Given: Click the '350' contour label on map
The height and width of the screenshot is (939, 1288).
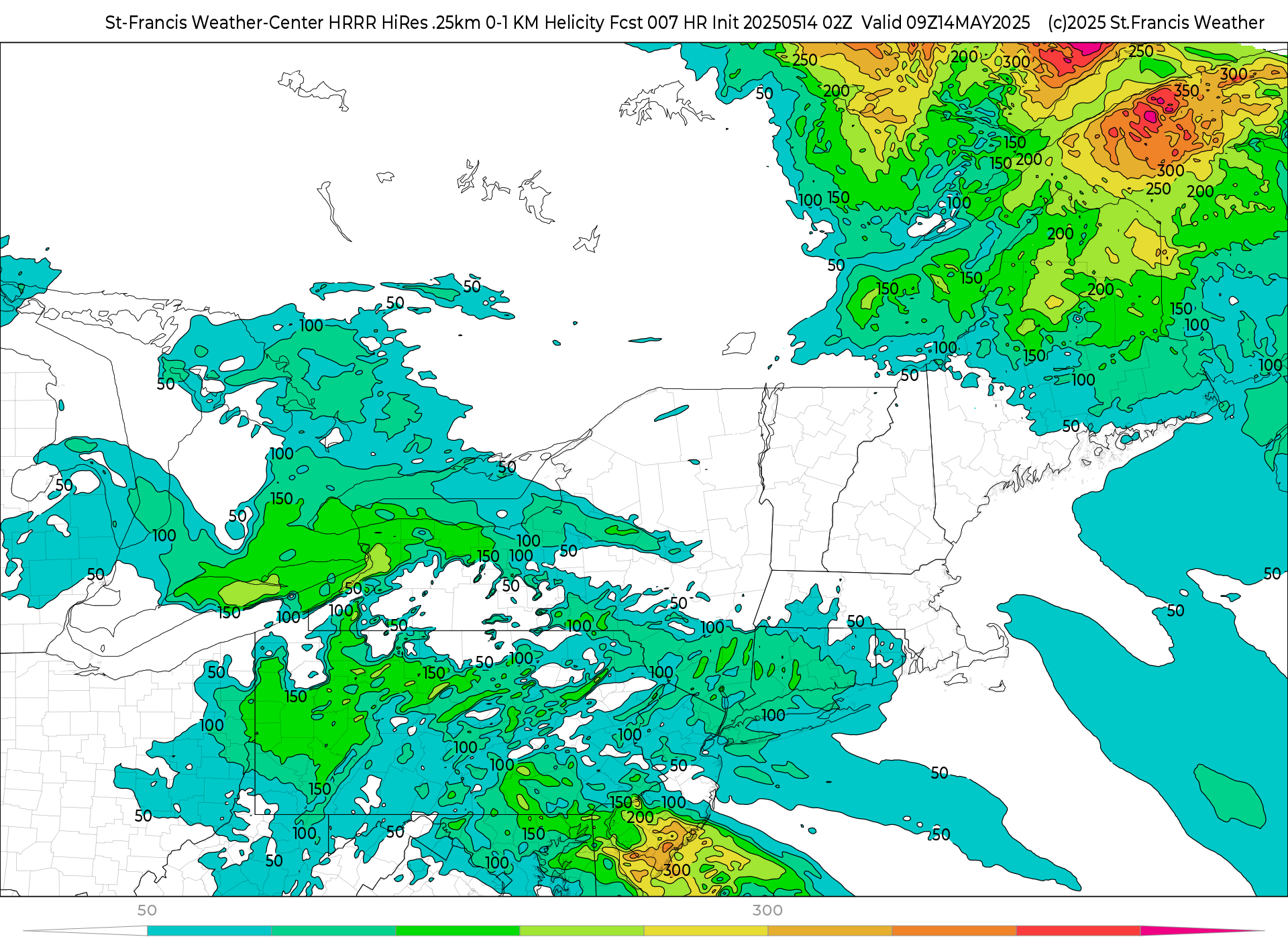Looking at the screenshot, I should coord(1186,91).
